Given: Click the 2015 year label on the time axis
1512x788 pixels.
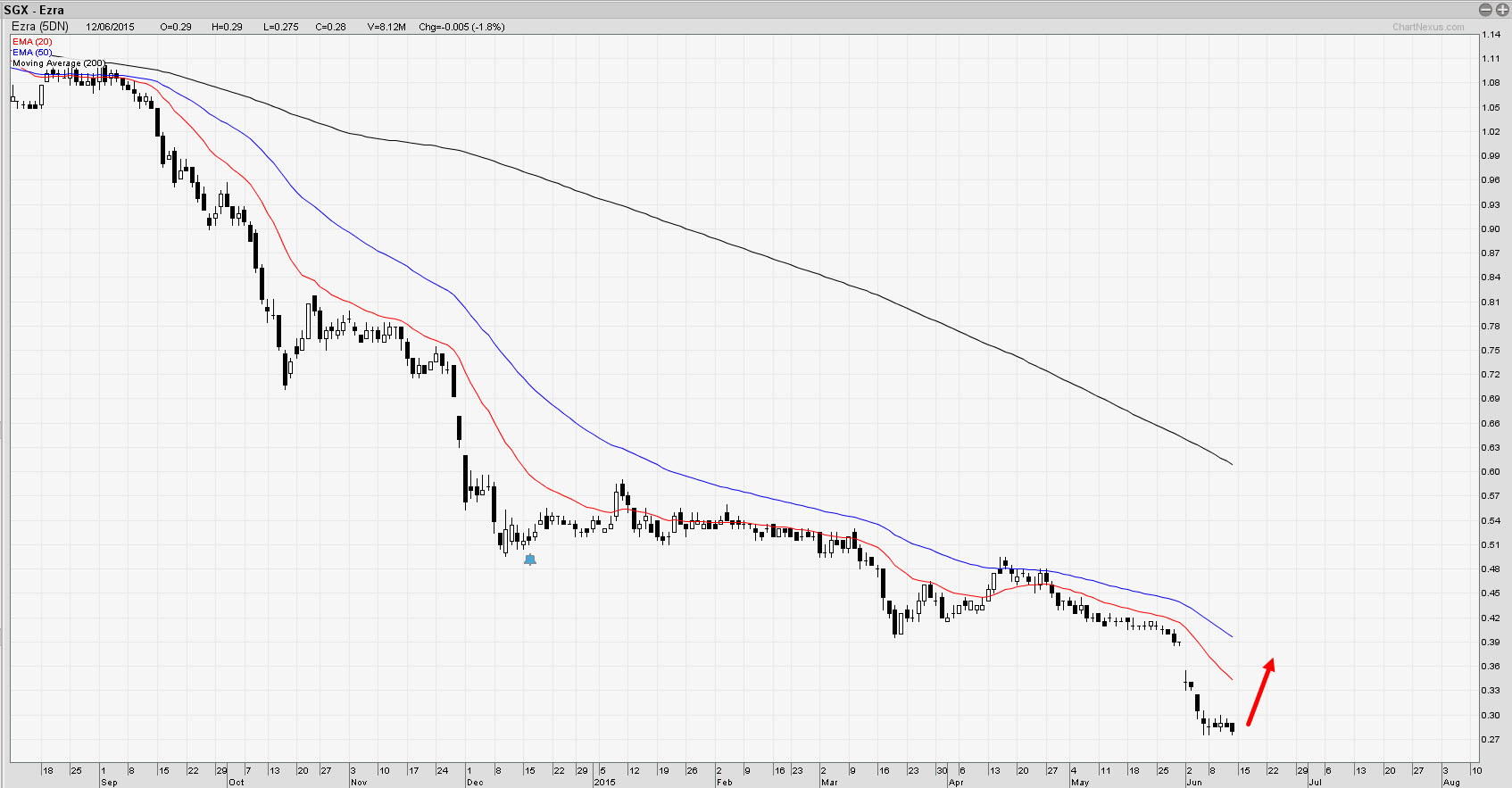Looking at the screenshot, I should 605,783.
